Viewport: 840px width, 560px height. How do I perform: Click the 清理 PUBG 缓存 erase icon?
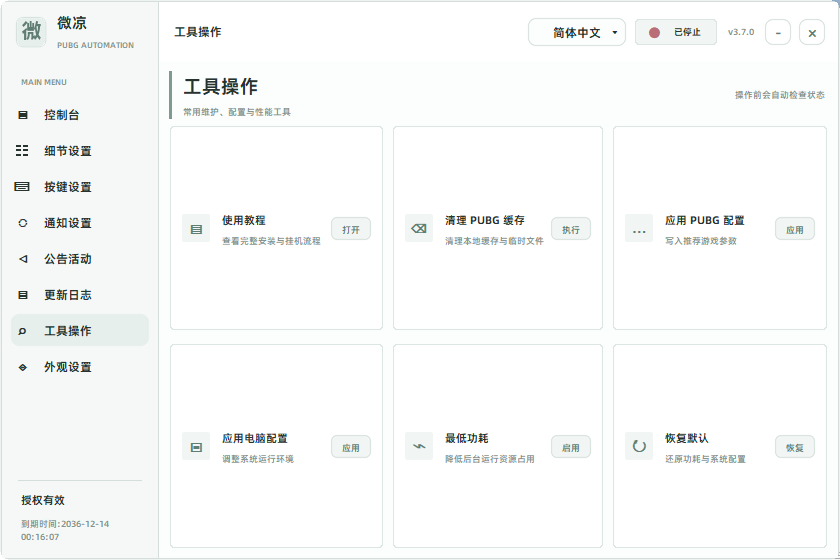[x=418, y=229]
